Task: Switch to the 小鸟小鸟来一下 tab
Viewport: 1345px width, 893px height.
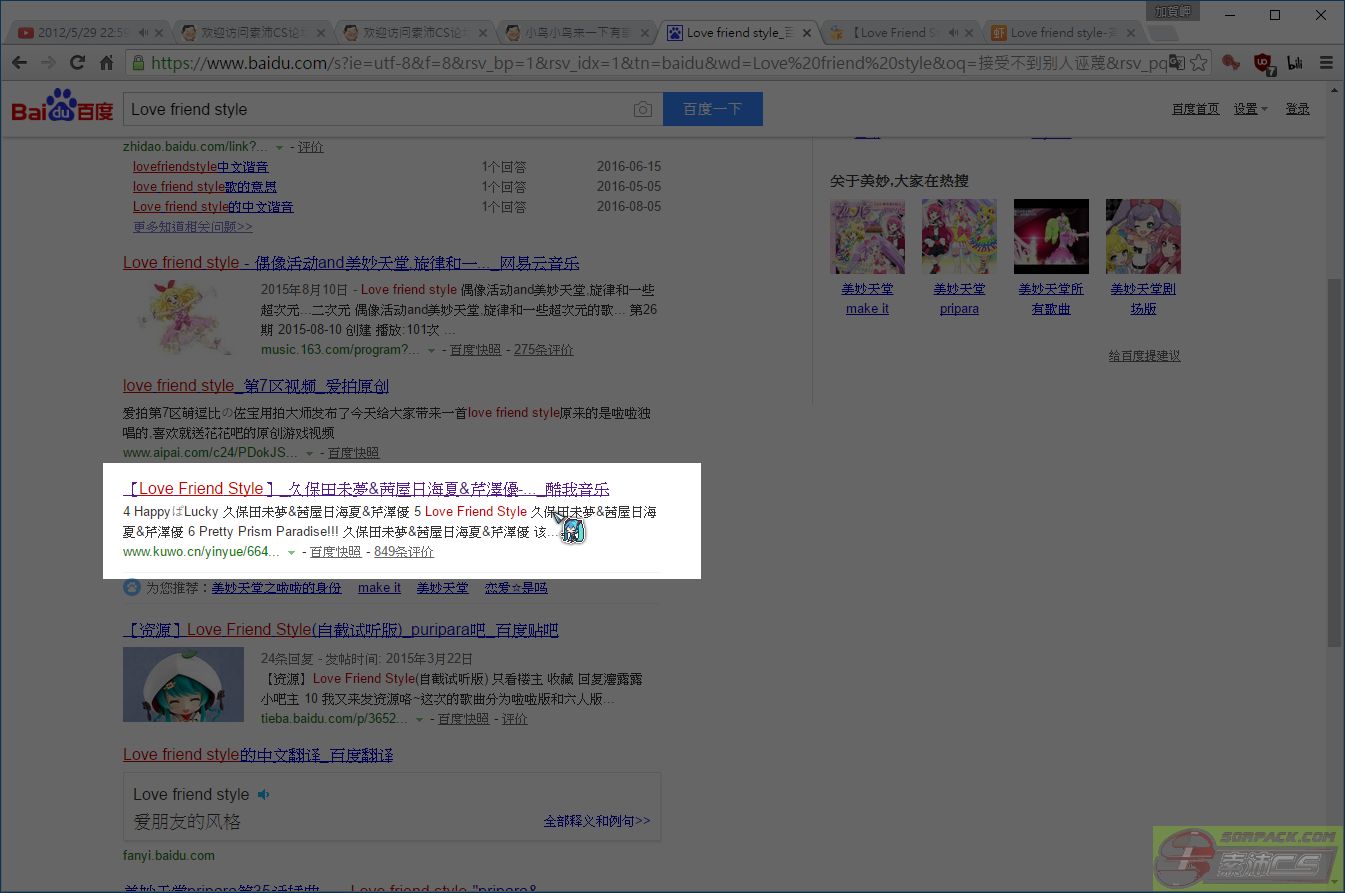Action: pyautogui.click(x=578, y=33)
